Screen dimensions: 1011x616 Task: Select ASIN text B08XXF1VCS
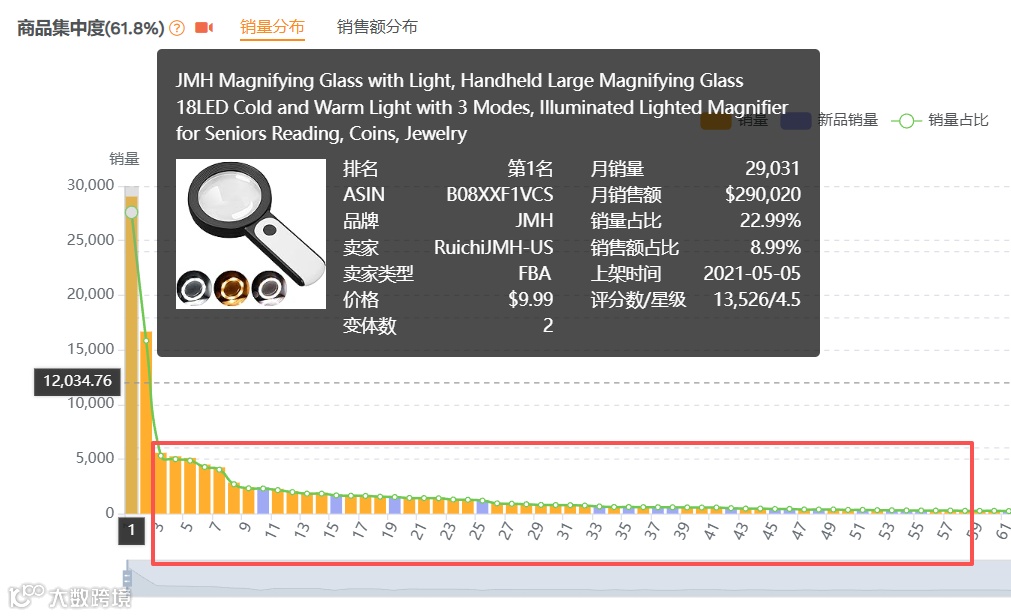(x=500, y=194)
